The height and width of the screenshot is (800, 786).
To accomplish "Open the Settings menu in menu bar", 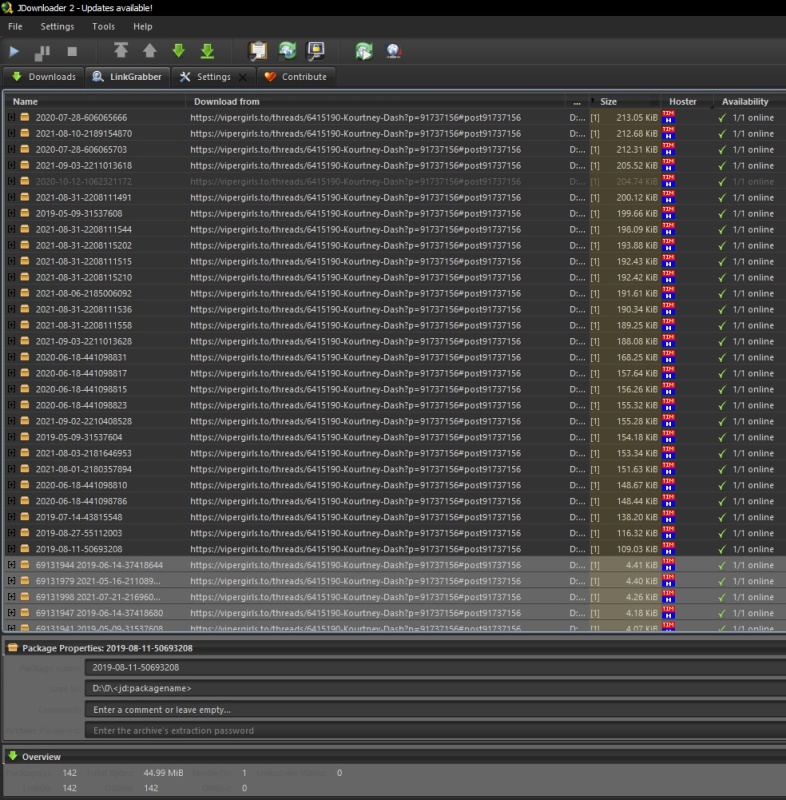I will 57,27.
